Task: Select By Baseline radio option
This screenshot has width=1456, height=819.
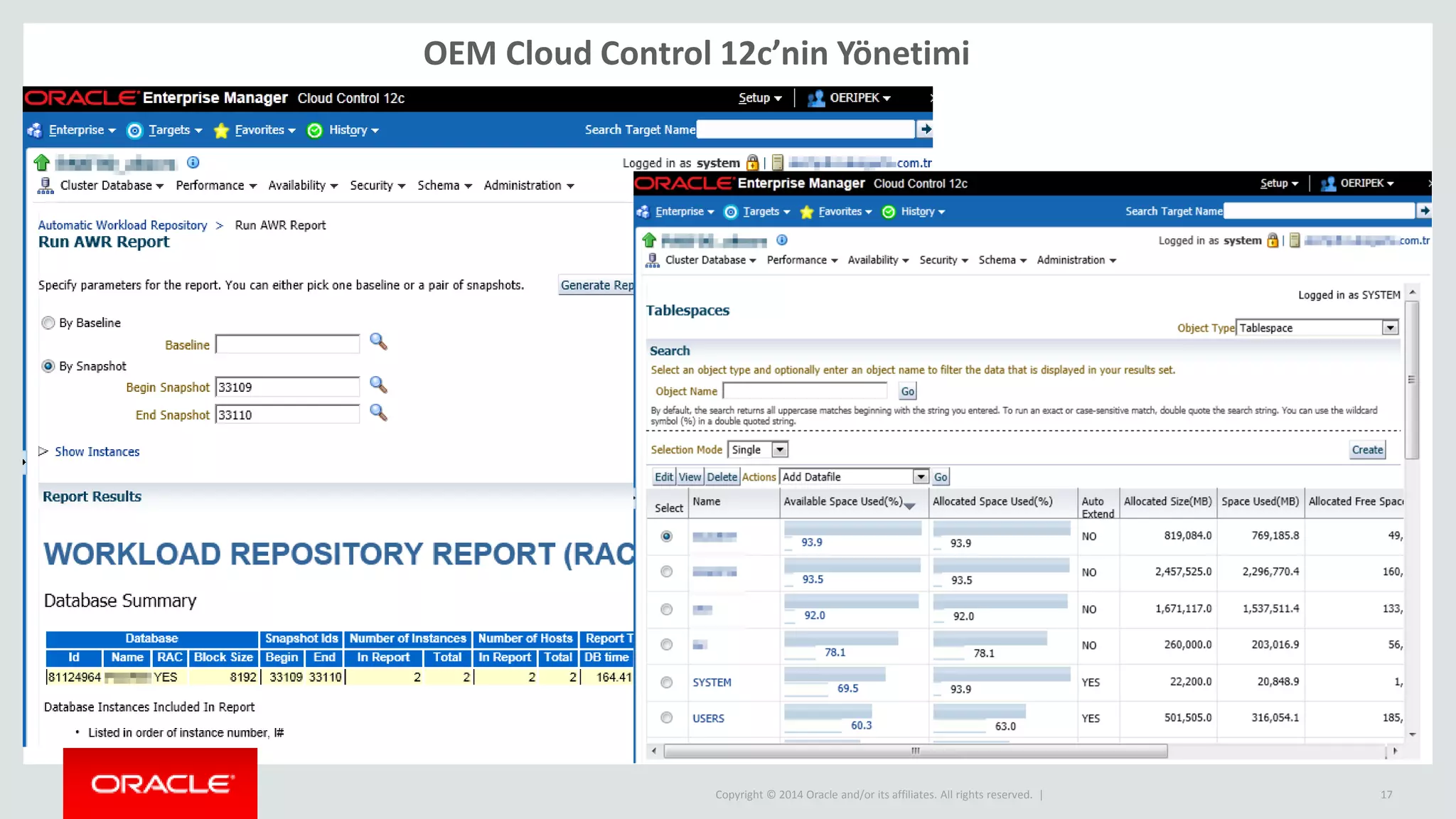Action: 48,323
